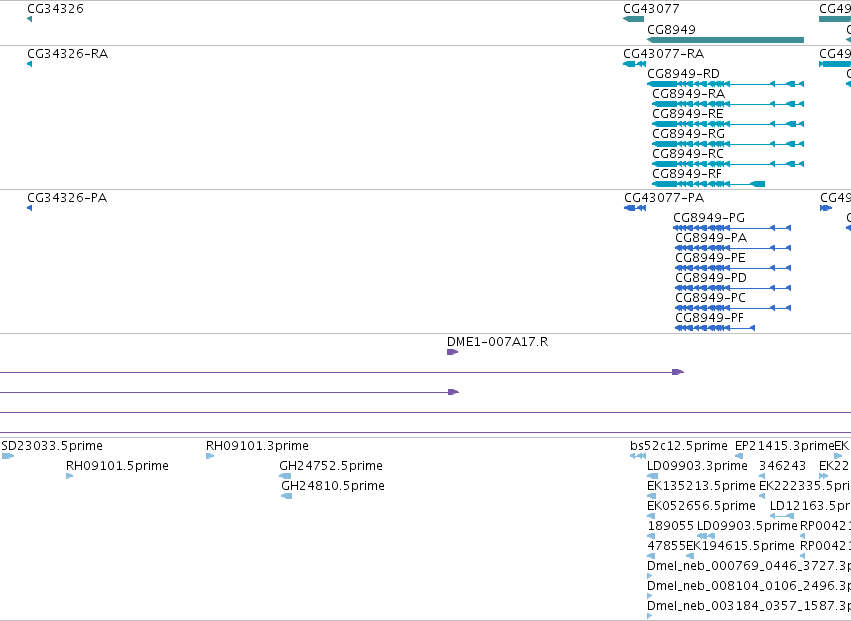Click the Dmel_neb_008104_0106_2496 label
This screenshot has height=621, width=851.
point(749,587)
